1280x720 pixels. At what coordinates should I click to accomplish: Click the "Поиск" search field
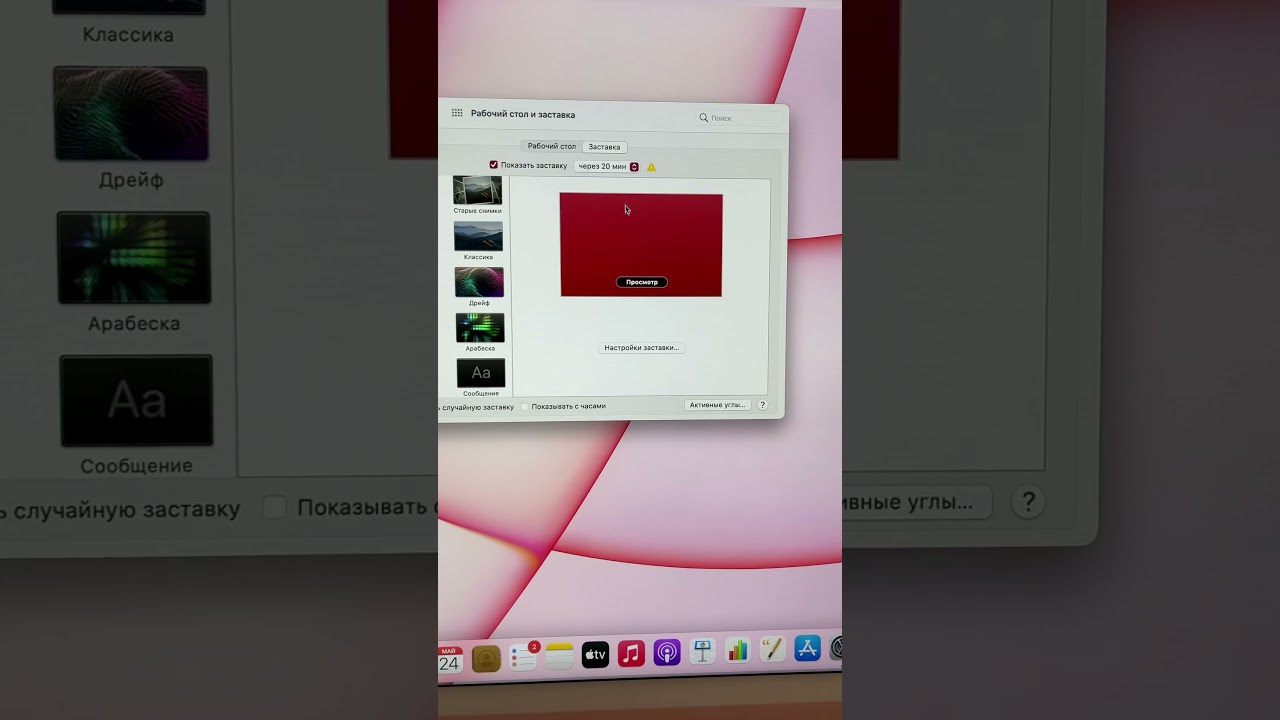pyautogui.click(x=740, y=118)
